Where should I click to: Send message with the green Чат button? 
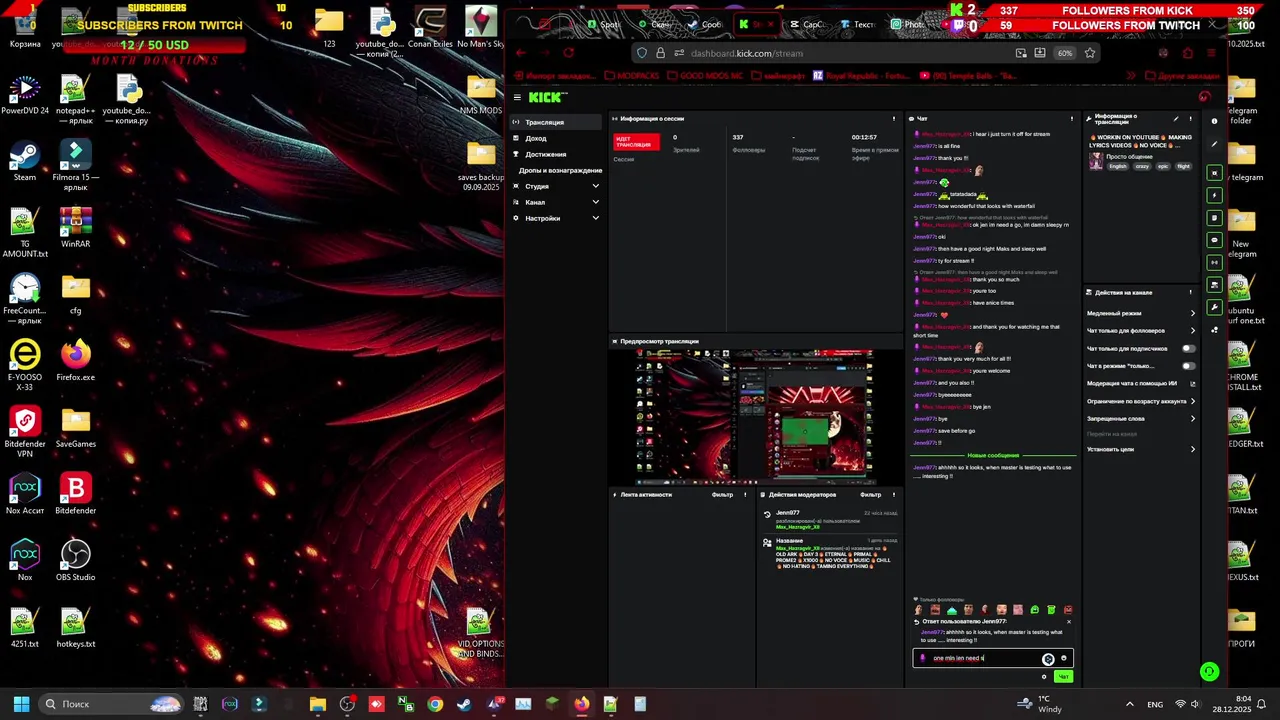pos(1063,677)
